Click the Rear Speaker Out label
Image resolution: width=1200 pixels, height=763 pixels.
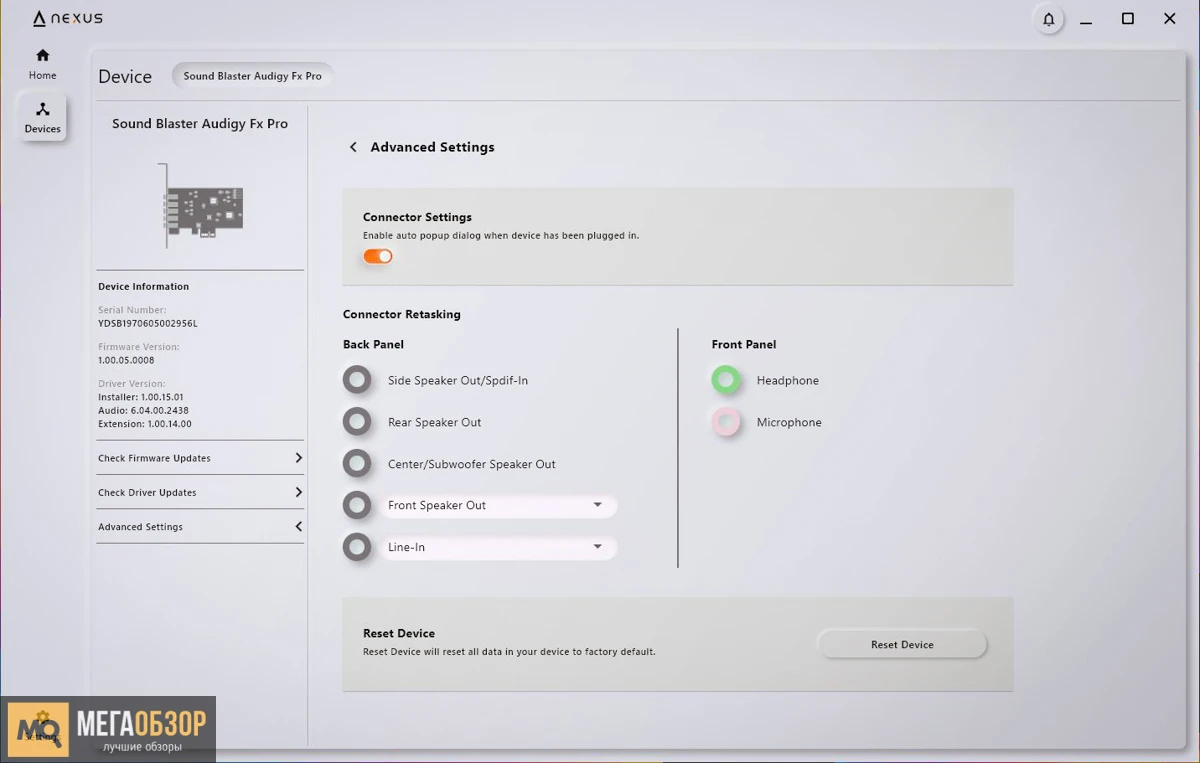(435, 422)
